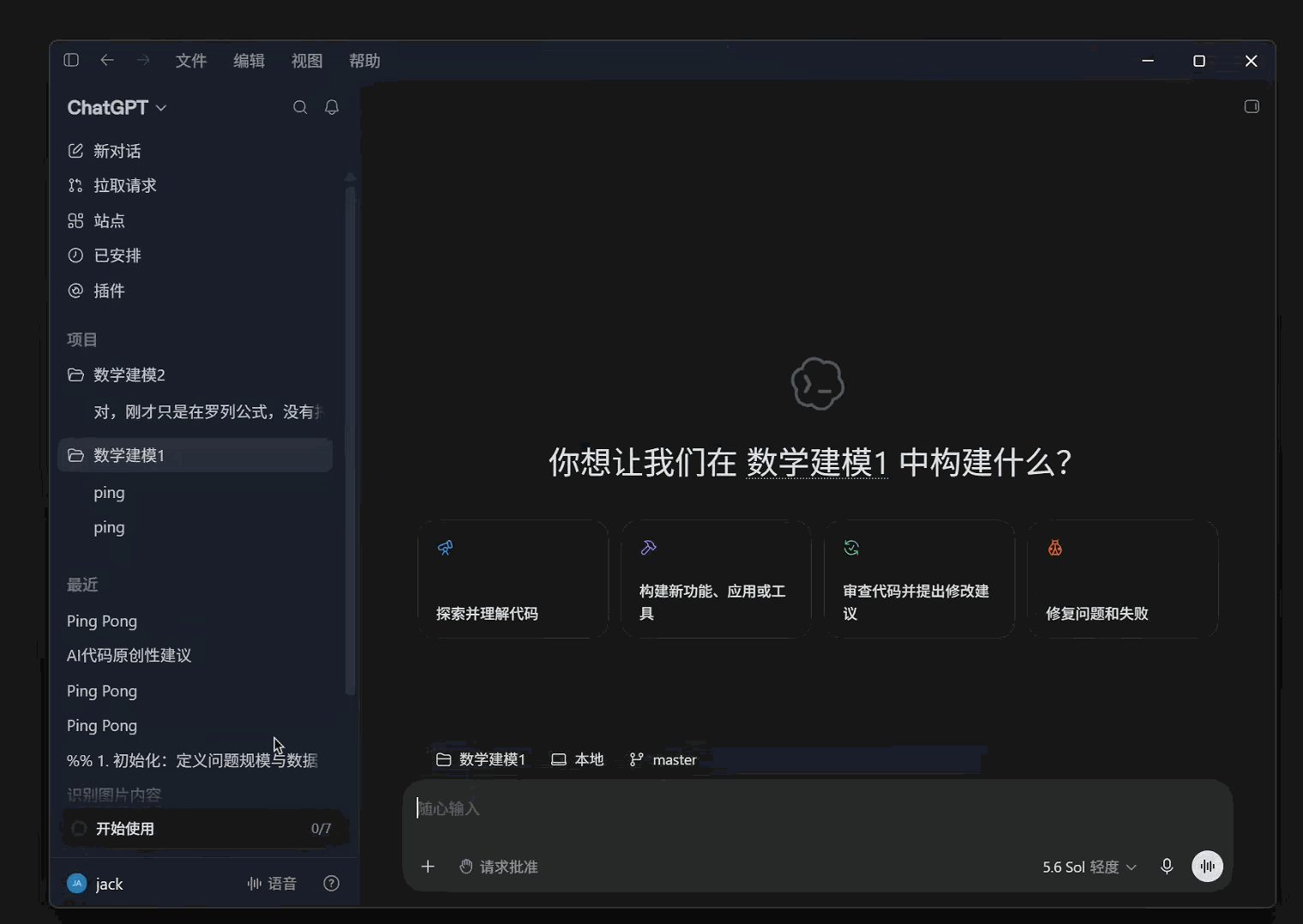The height and width of the screenshot is (924, 1303).
Task: Start 语音 voice mode in sidebar
Action: tap(272, 884)
